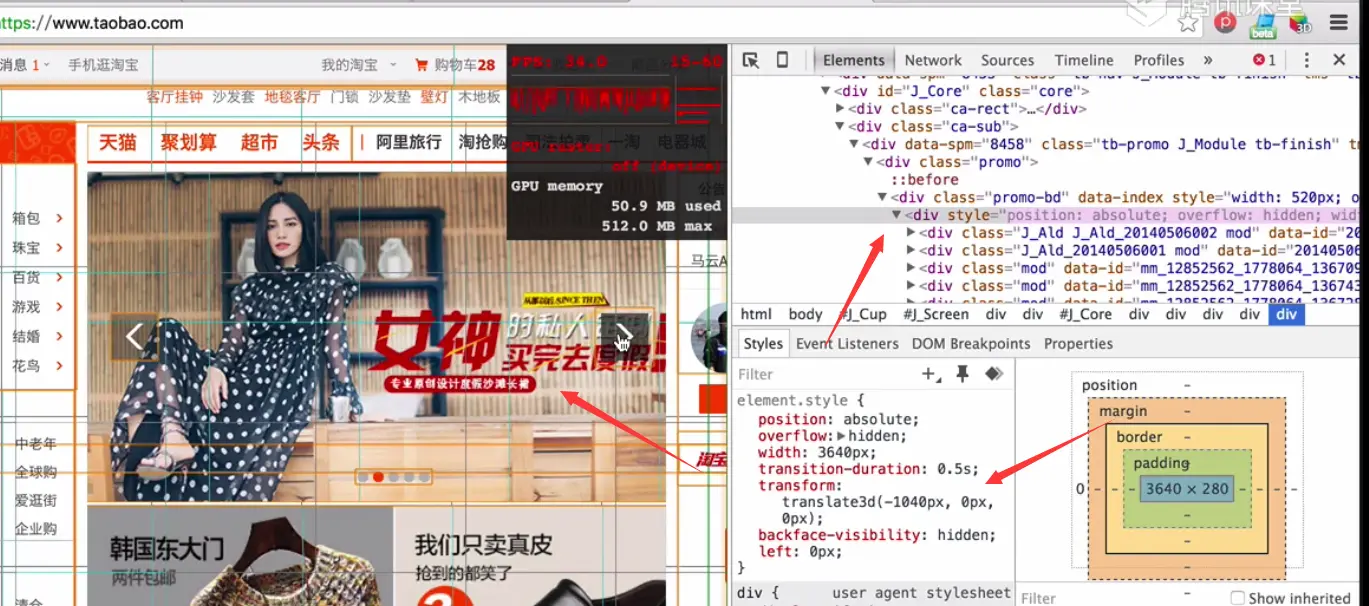Click the 3640 × 280 content box
This screenshot has height=606, width=1369.
click(1185, 489)
